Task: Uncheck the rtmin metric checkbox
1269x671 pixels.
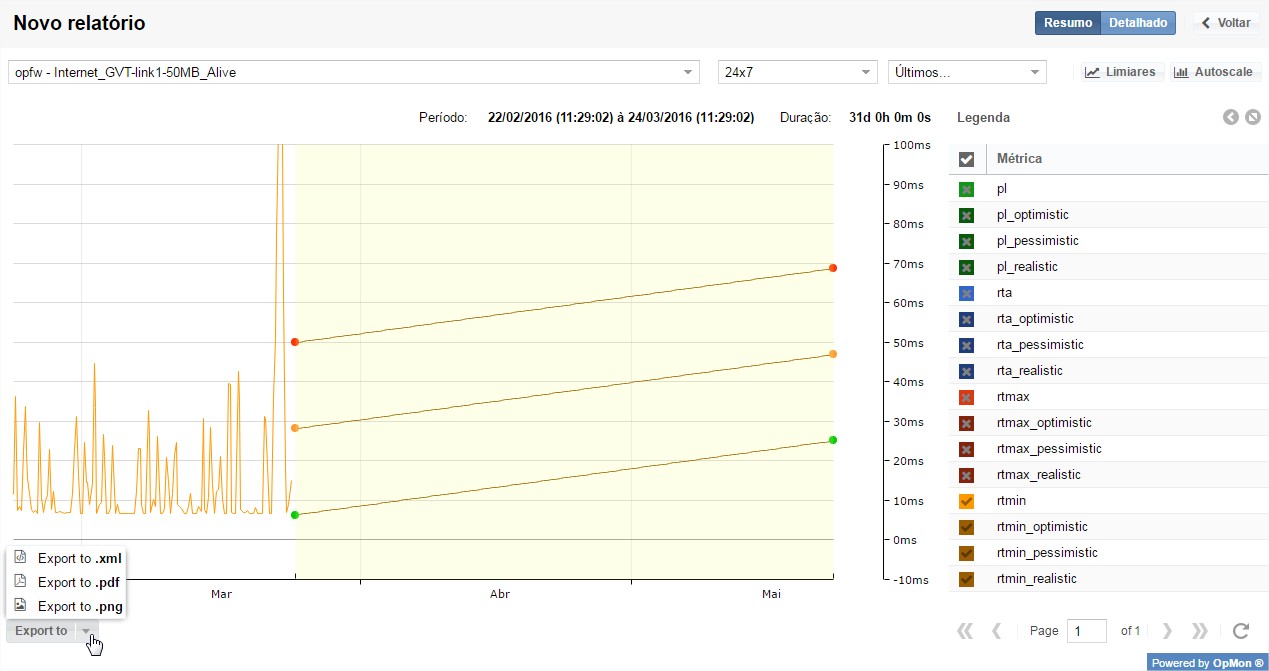Action: pos(966,501)
